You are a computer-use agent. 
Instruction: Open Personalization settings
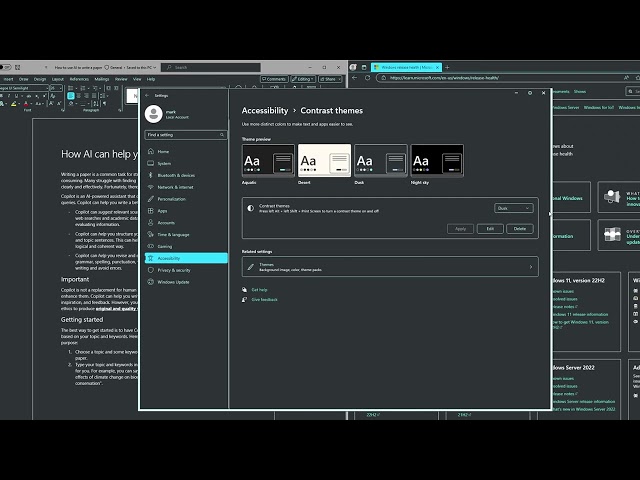point(186,199)
